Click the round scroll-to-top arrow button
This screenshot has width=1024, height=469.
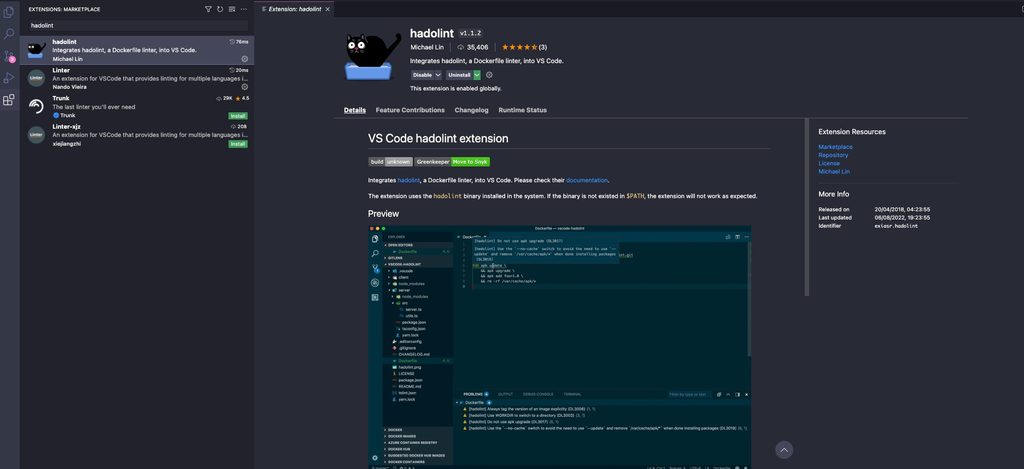coord(784,450)
